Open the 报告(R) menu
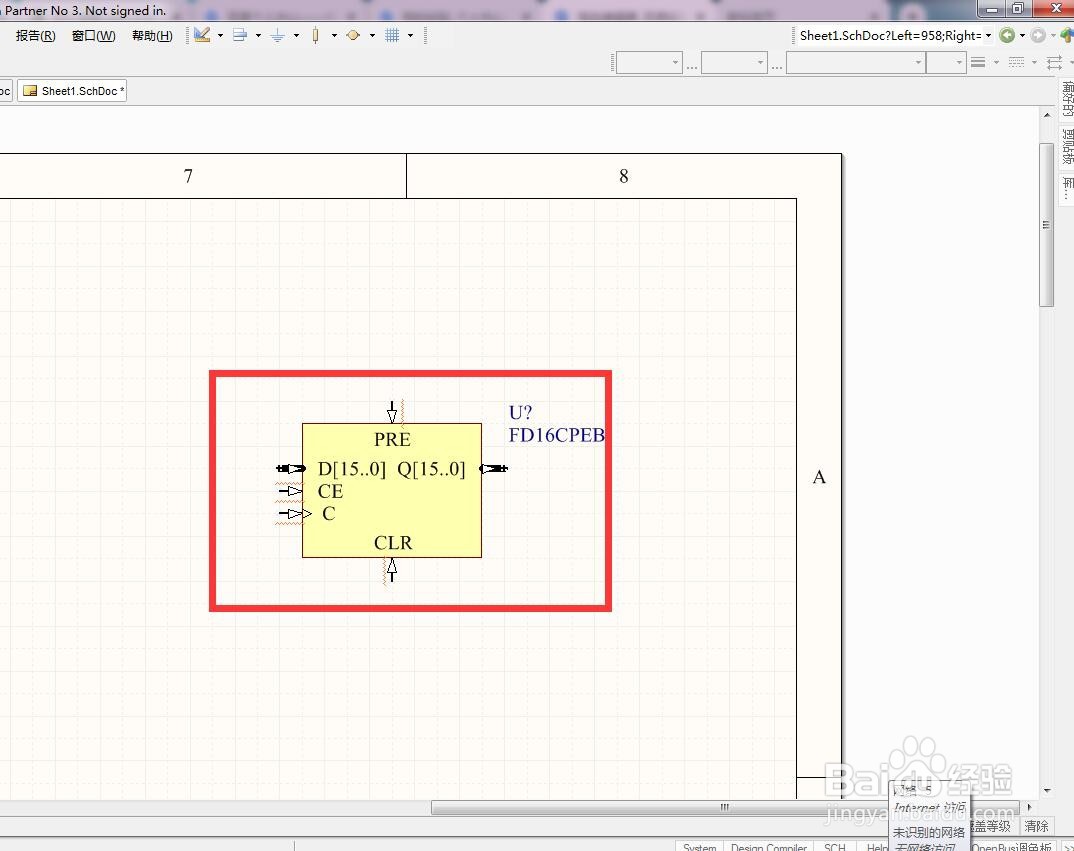Image resolution: width=1074 pixels, height=851 pixels. pos(36,36)
